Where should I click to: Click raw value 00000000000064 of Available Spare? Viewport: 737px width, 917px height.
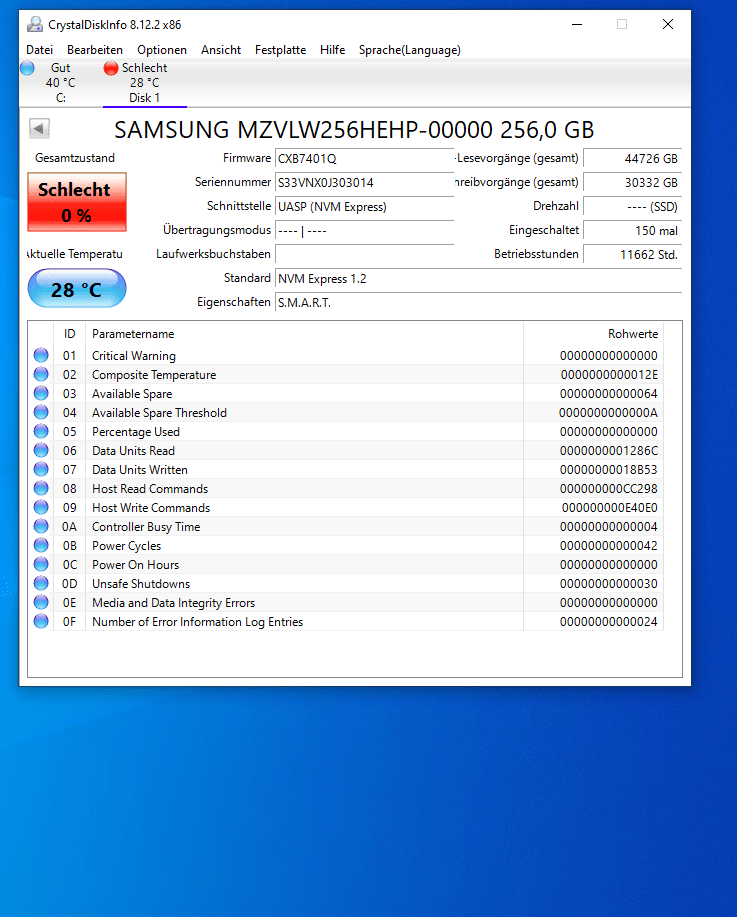click(x=608, y=394)
